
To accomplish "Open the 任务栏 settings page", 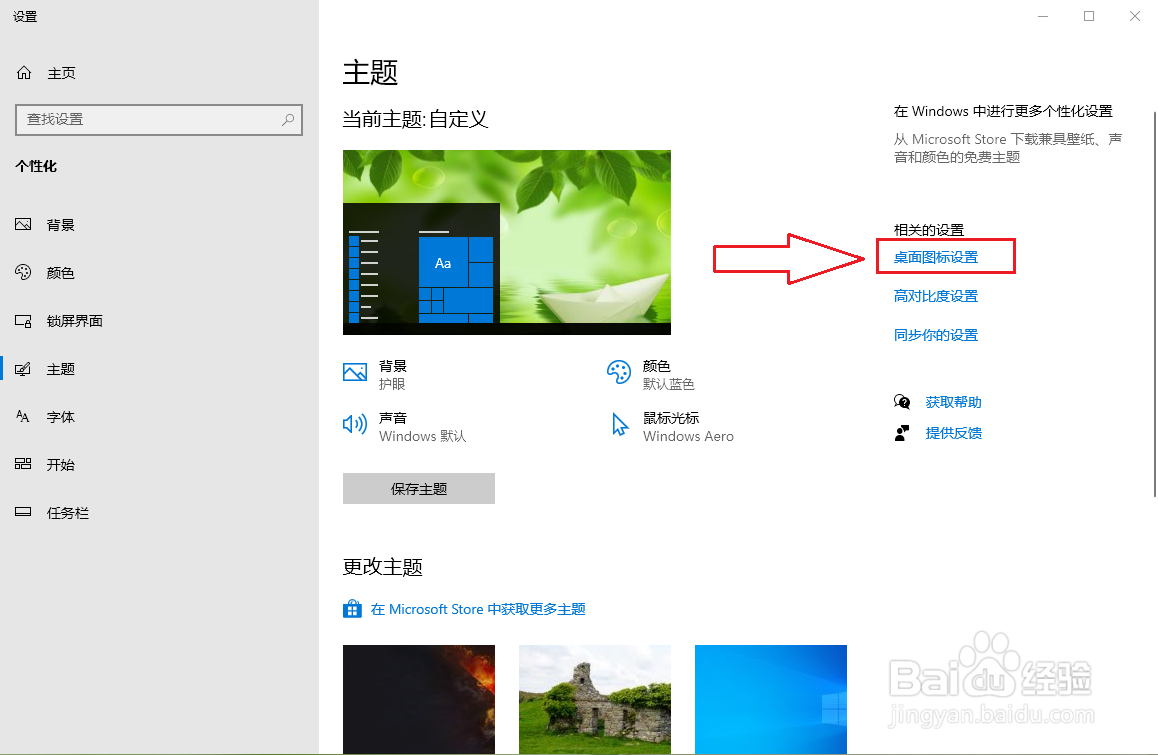I will tap(160, 512).
